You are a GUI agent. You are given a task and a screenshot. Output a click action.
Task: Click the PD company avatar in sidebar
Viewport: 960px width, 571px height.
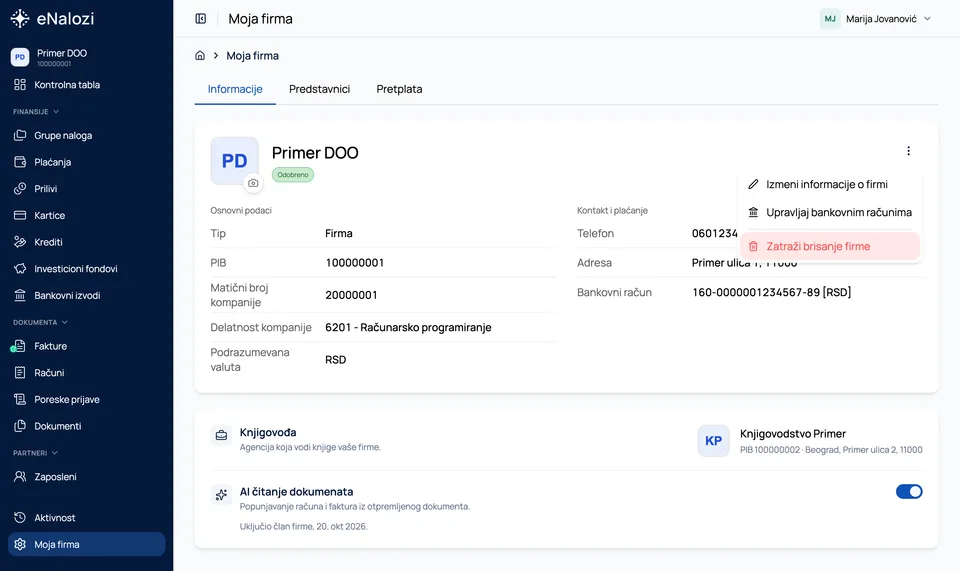[x=20, y=57]
